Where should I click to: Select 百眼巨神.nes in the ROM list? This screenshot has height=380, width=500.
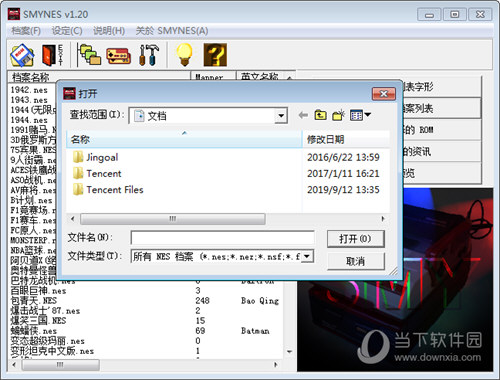click(x=38, y=291)
